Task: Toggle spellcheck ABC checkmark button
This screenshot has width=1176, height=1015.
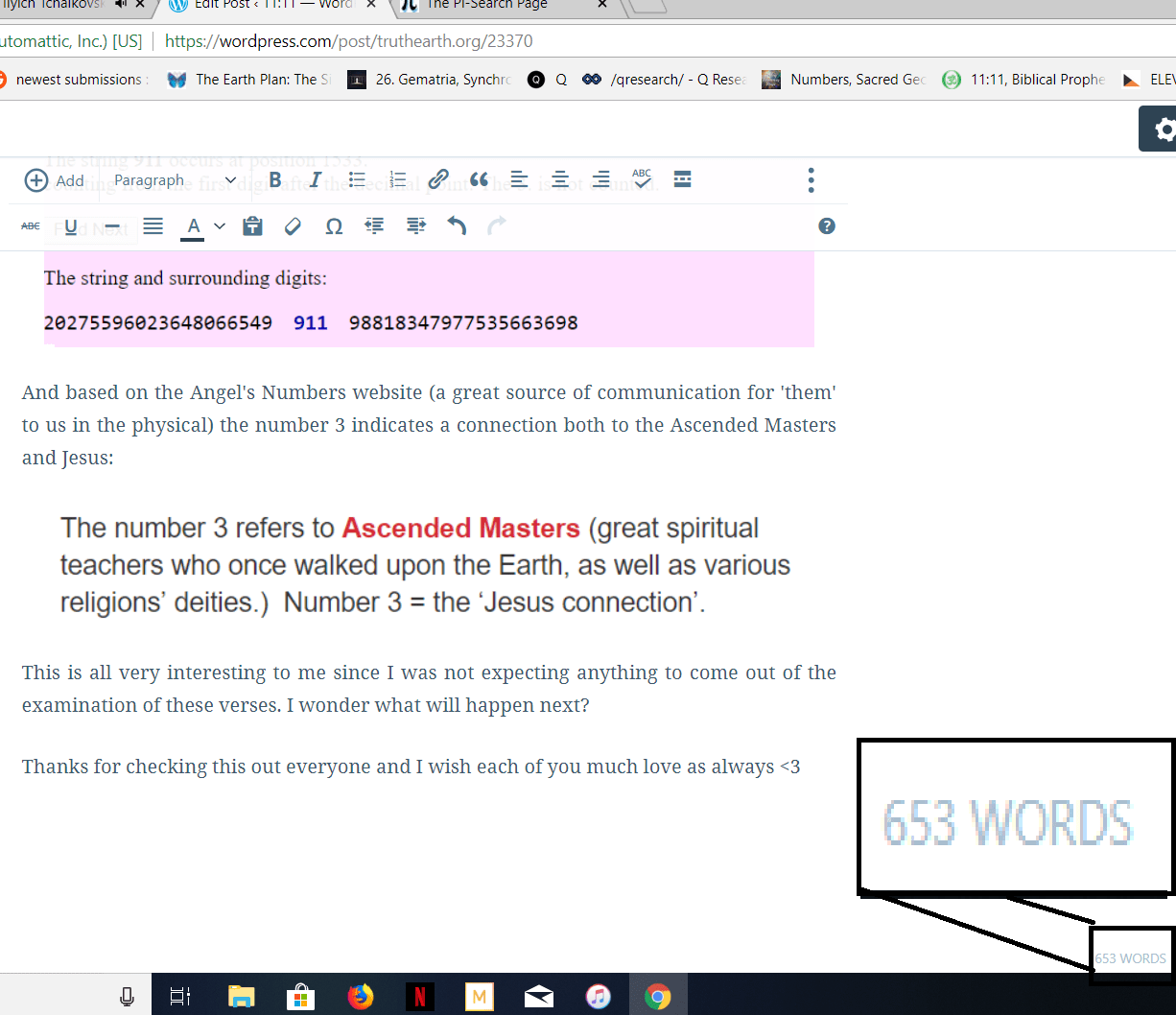Action: pyautogui.click(x=642, y=179)
